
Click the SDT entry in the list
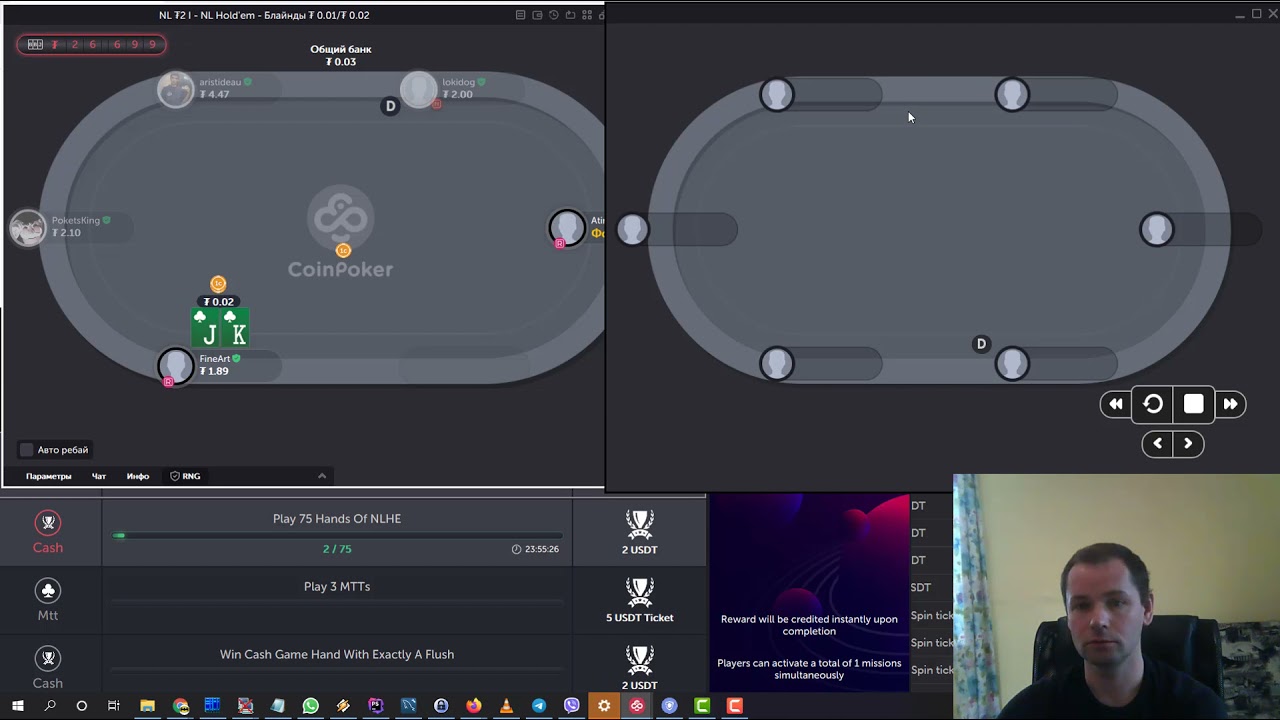(921, 588)
